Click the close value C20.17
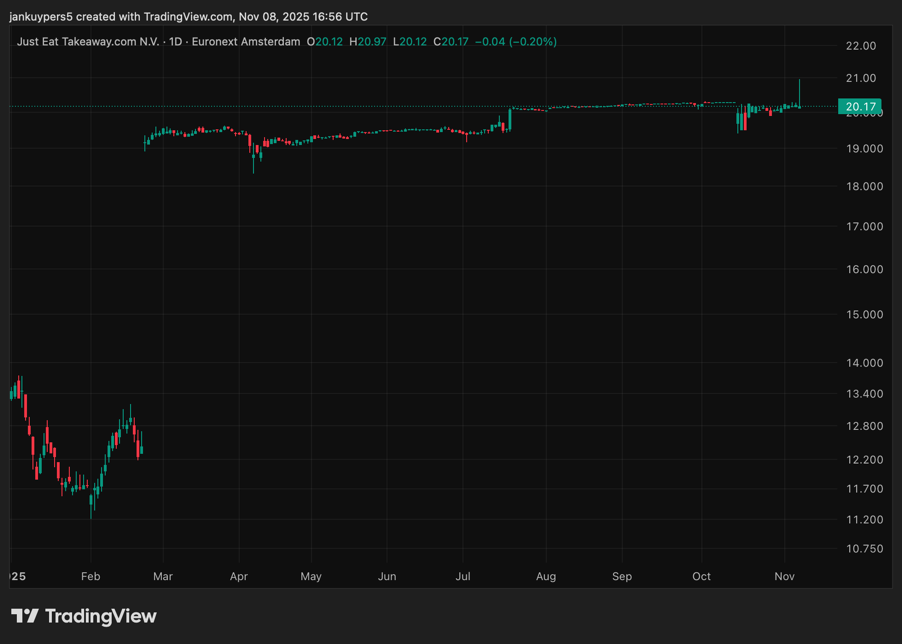The width and height of the screenshot is (902, 644). [451, 42]
